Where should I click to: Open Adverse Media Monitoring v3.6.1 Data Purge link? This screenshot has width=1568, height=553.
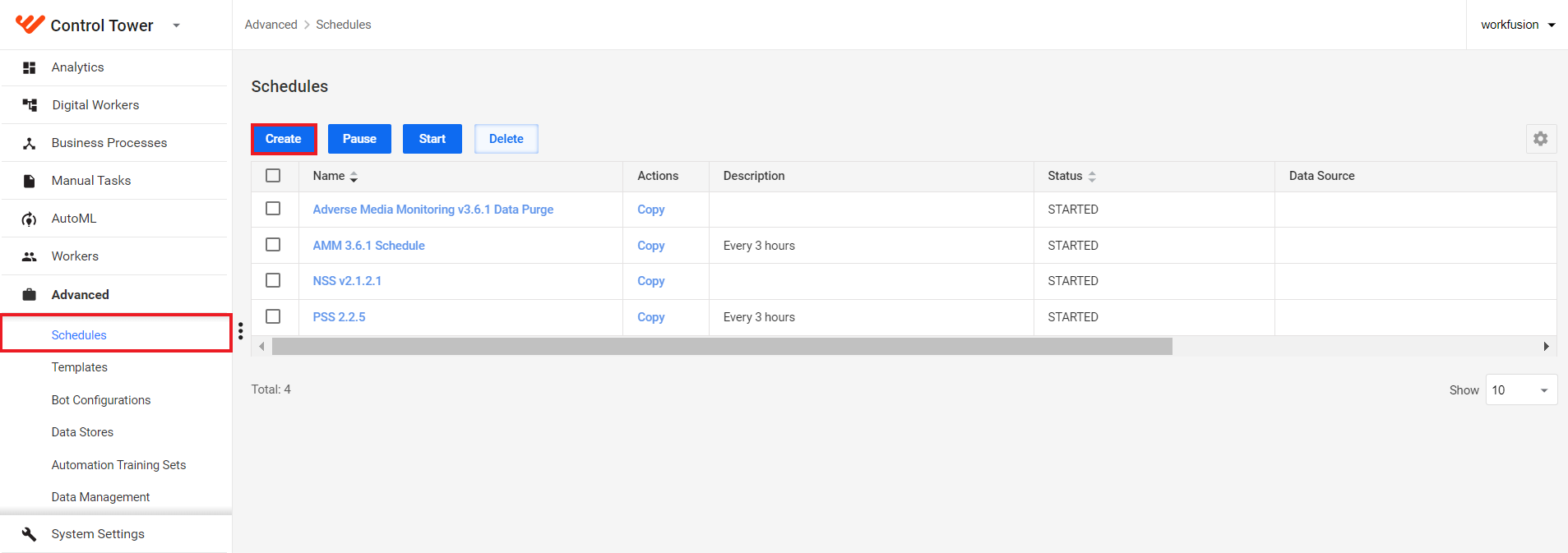pos(433,210)
